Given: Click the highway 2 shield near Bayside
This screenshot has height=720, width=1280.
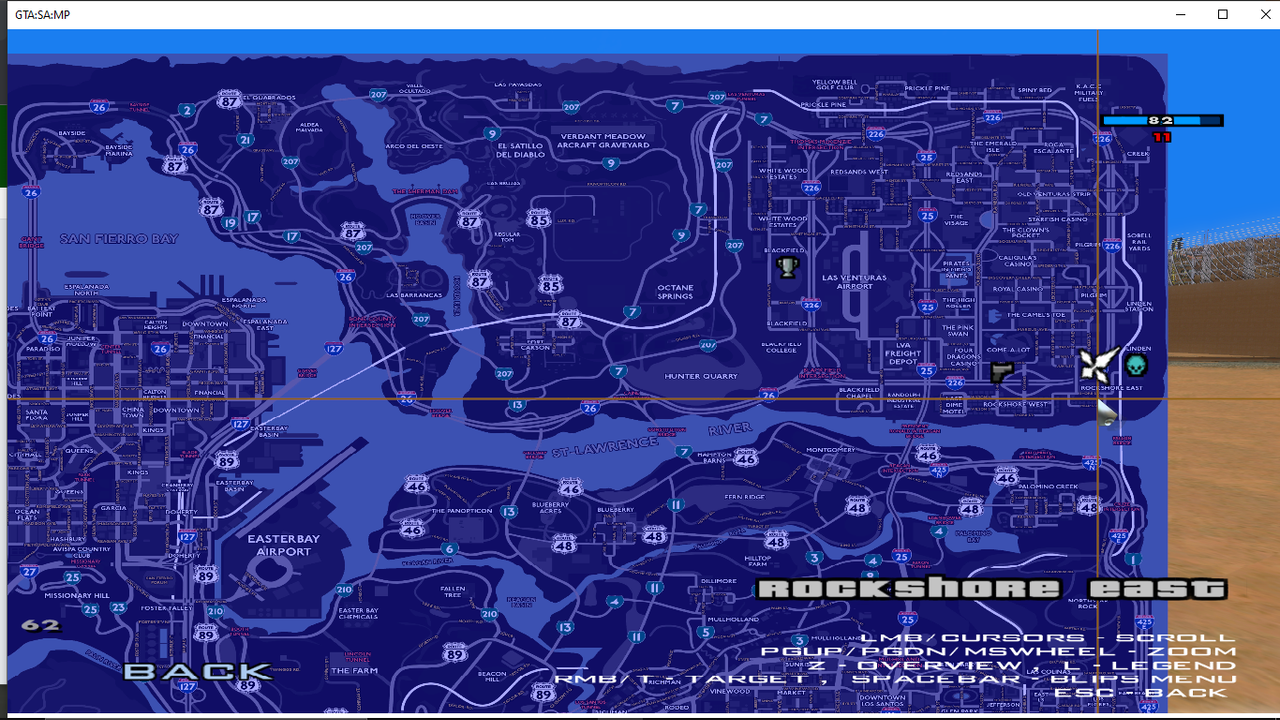Looking at the screenshot, I should click(187, 110).
